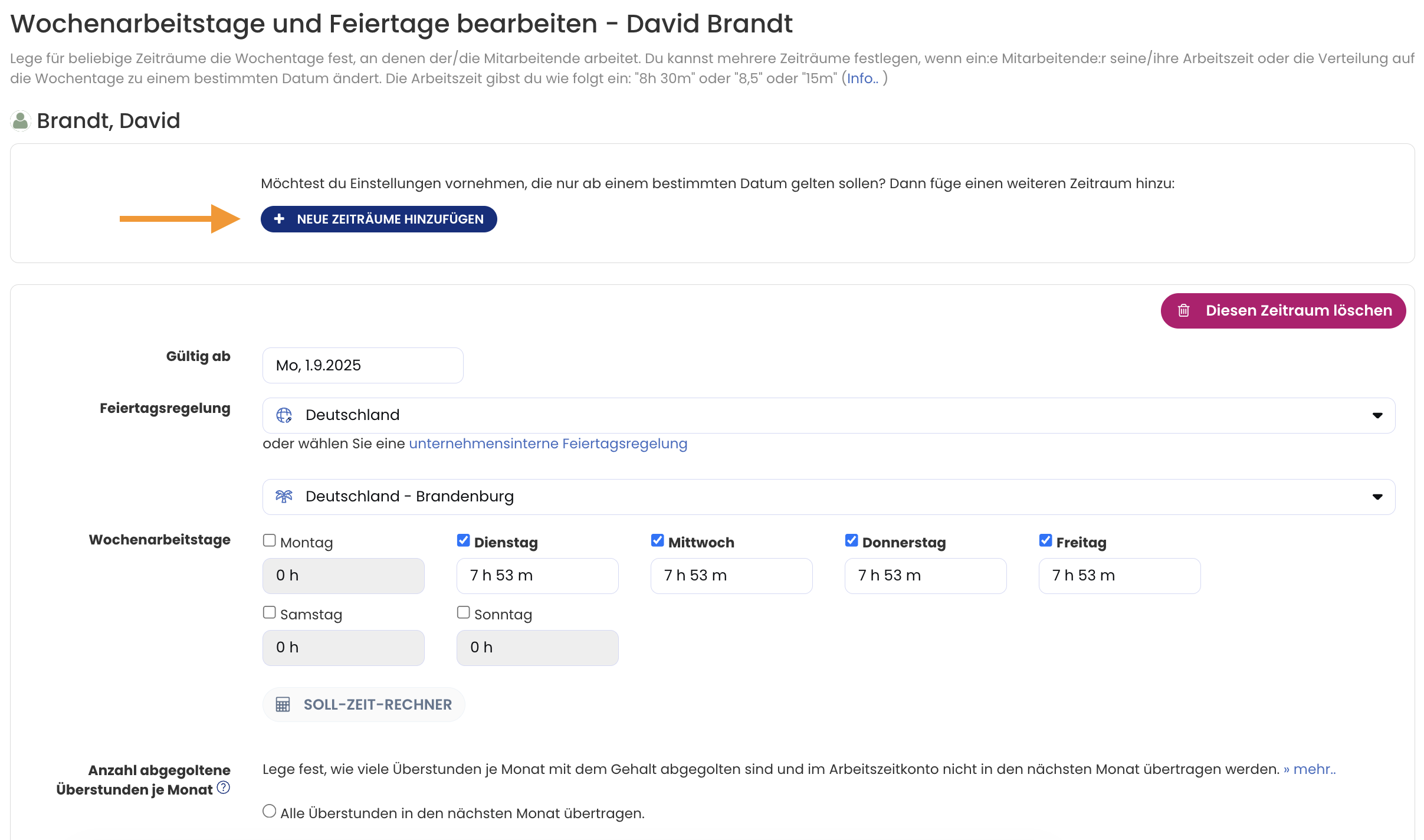The image size is (1424, 840).
Task: Enable the Sonntag checkbox
Action: 464,612
